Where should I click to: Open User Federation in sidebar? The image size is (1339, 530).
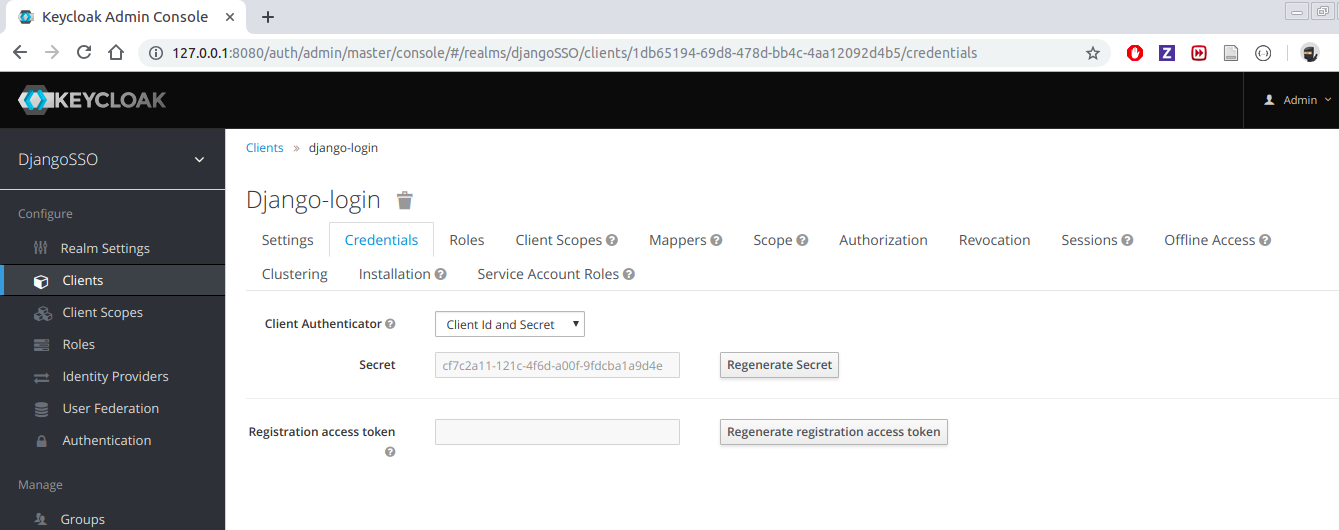coord(112,409)
